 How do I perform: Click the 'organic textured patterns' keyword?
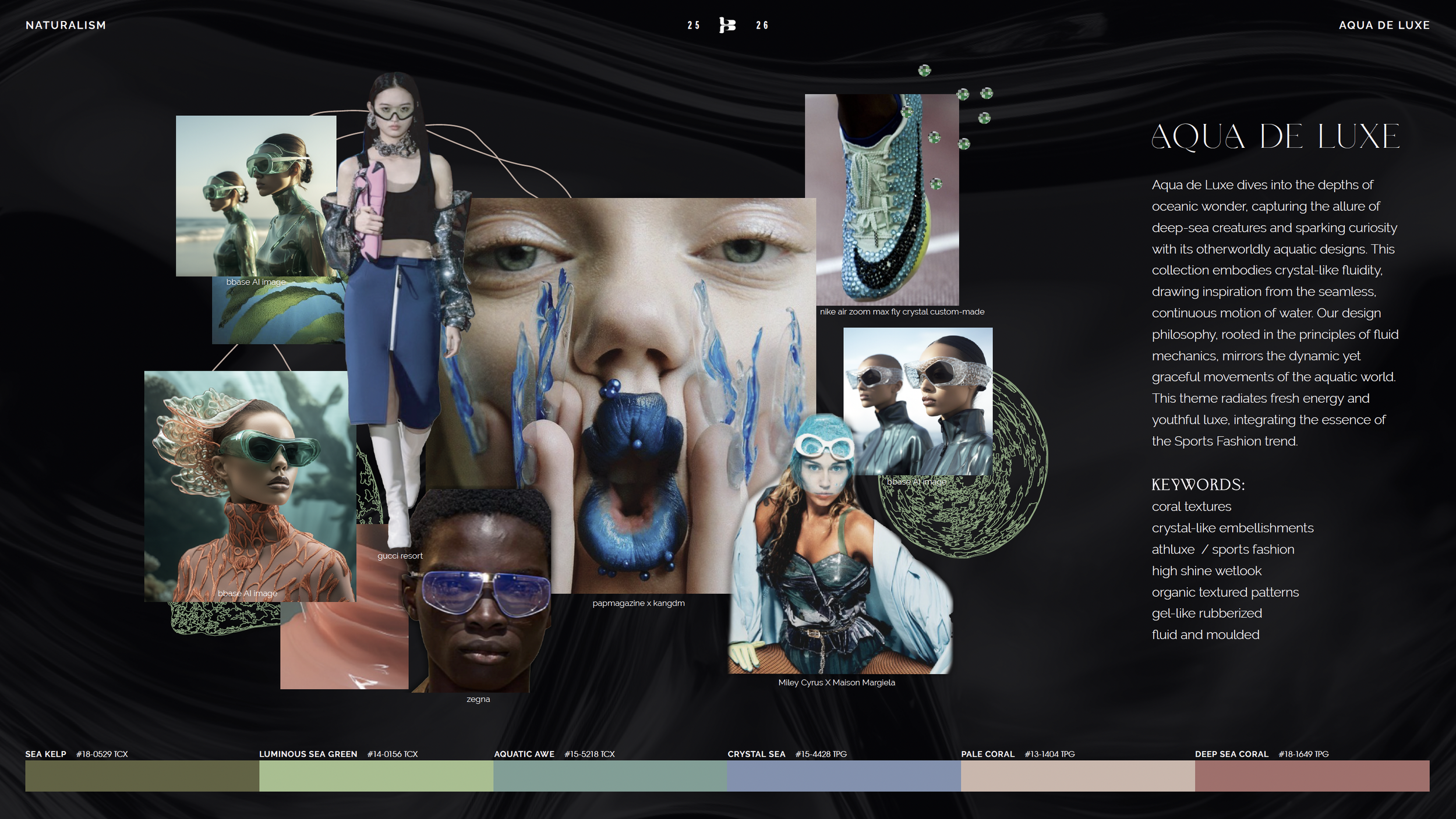pyautogui.click(x=1225, y=592)
